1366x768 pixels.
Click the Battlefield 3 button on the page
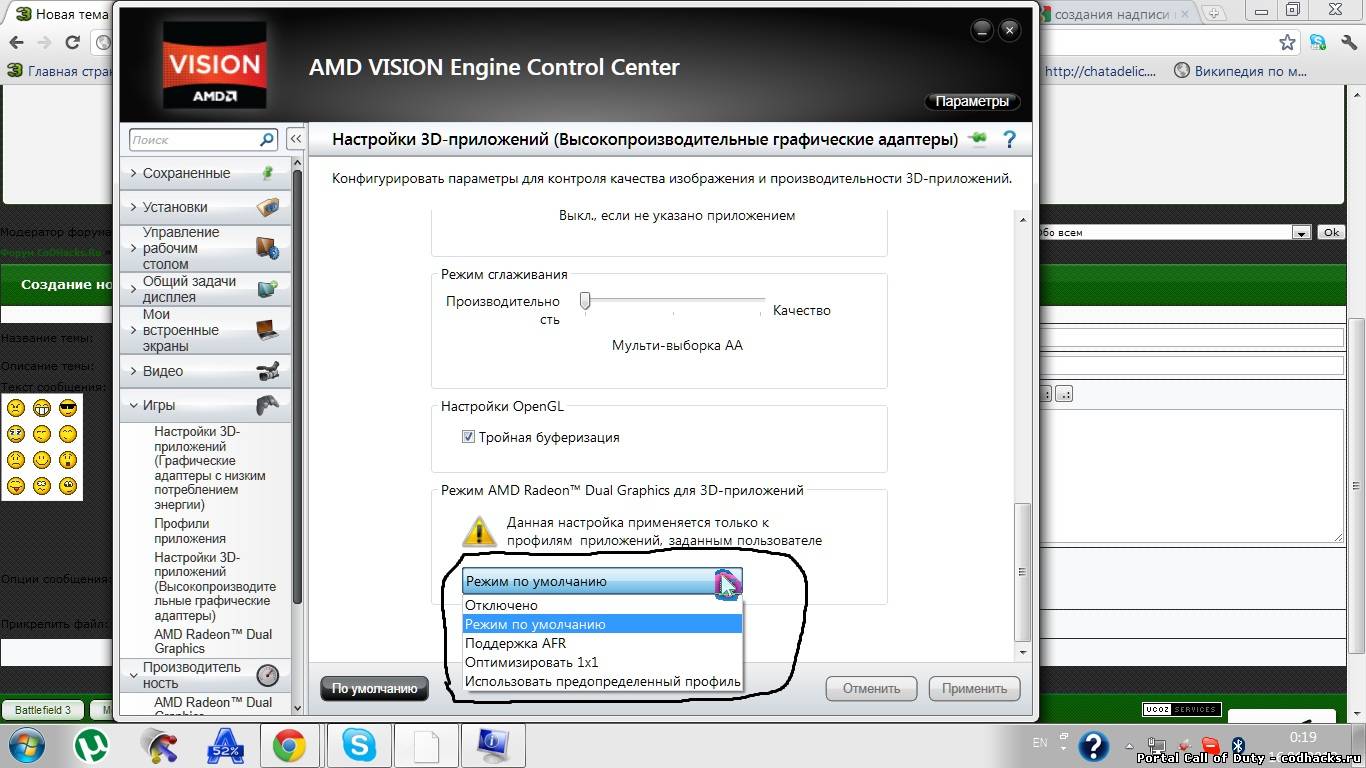click(43, 710)
